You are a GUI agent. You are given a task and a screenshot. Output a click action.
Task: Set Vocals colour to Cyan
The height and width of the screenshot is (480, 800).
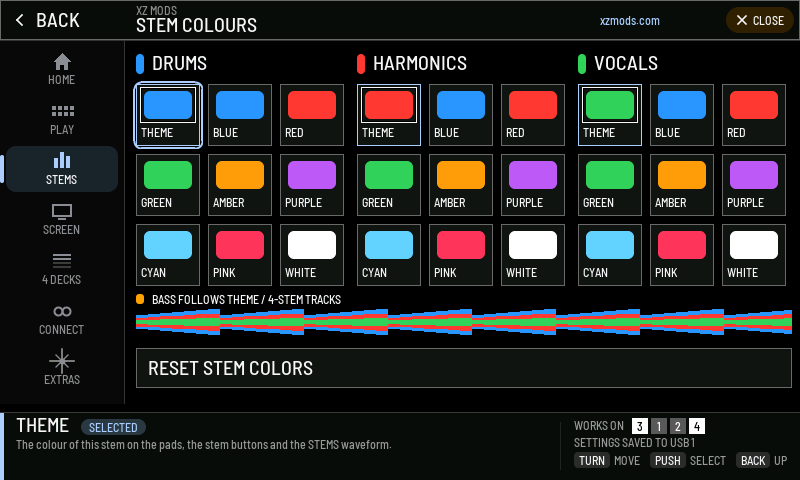[610, 255]
